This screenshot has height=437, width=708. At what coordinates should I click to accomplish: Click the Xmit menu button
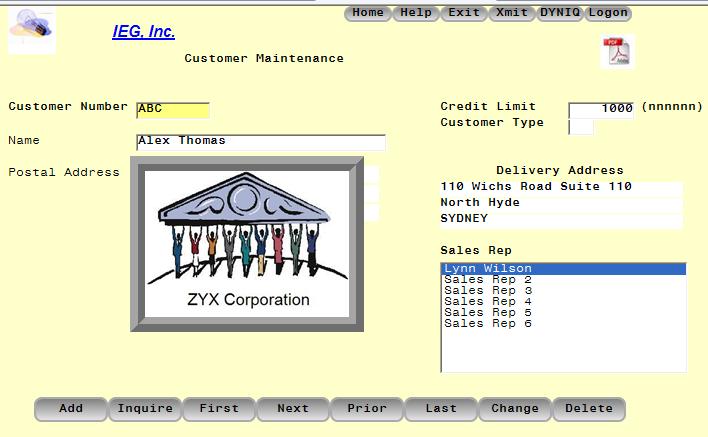[512, 13]
